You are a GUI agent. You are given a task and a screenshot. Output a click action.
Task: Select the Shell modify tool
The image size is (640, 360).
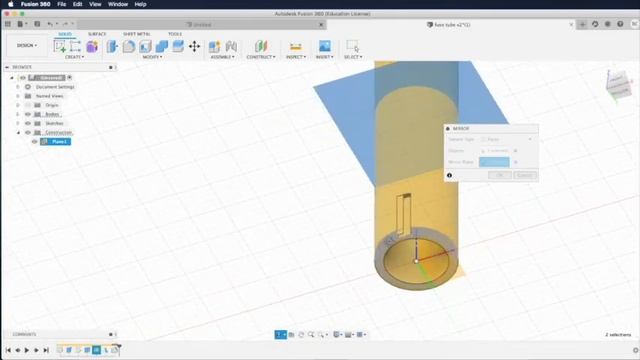point(145,46)
